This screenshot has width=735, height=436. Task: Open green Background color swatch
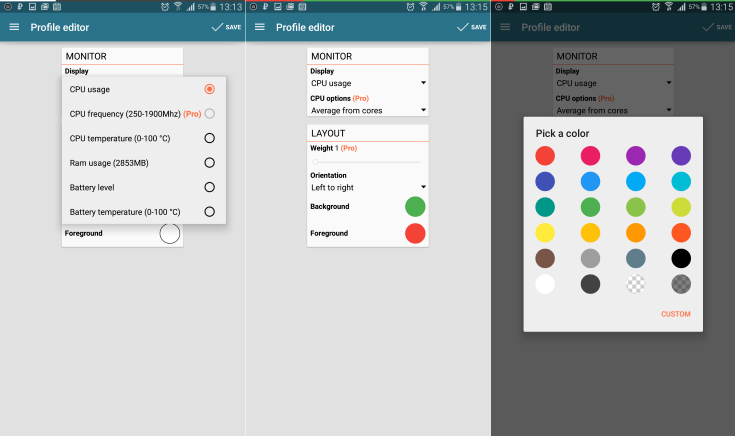coord(415,207)
